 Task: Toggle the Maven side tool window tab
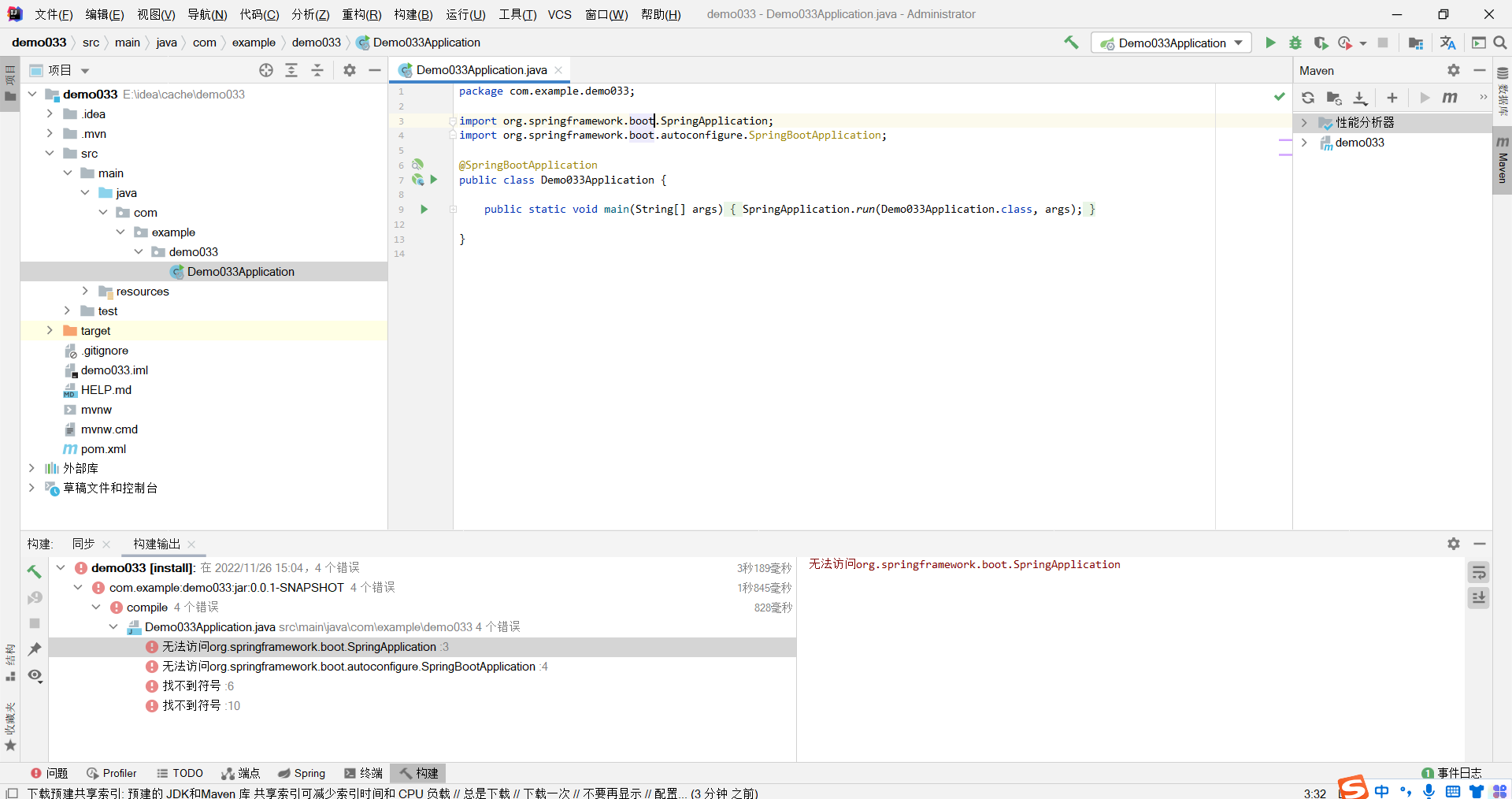point(1503,161)
